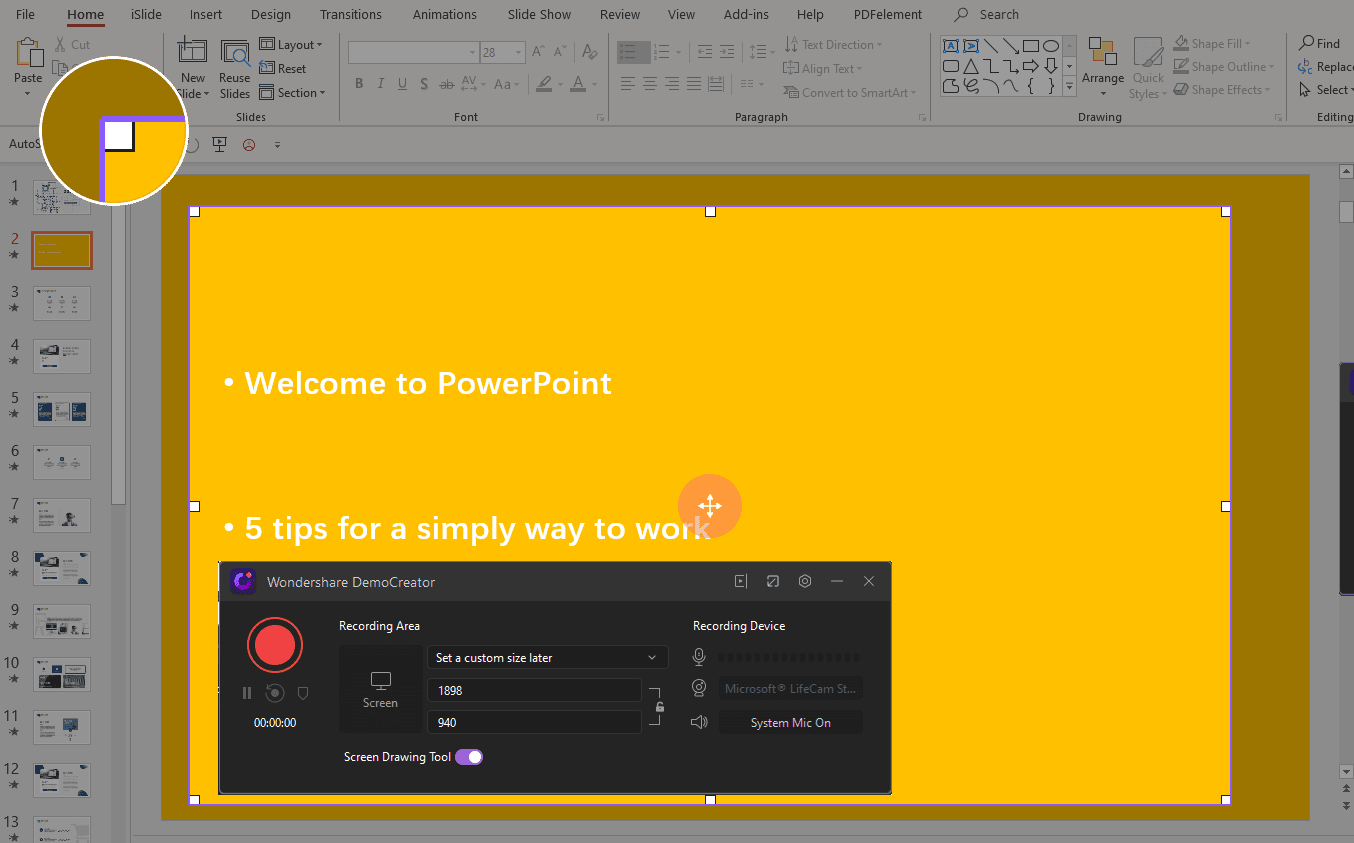Toggle the aspect ratio lock icon
The width and height of the screenshot is (1354, 843).
659,707
